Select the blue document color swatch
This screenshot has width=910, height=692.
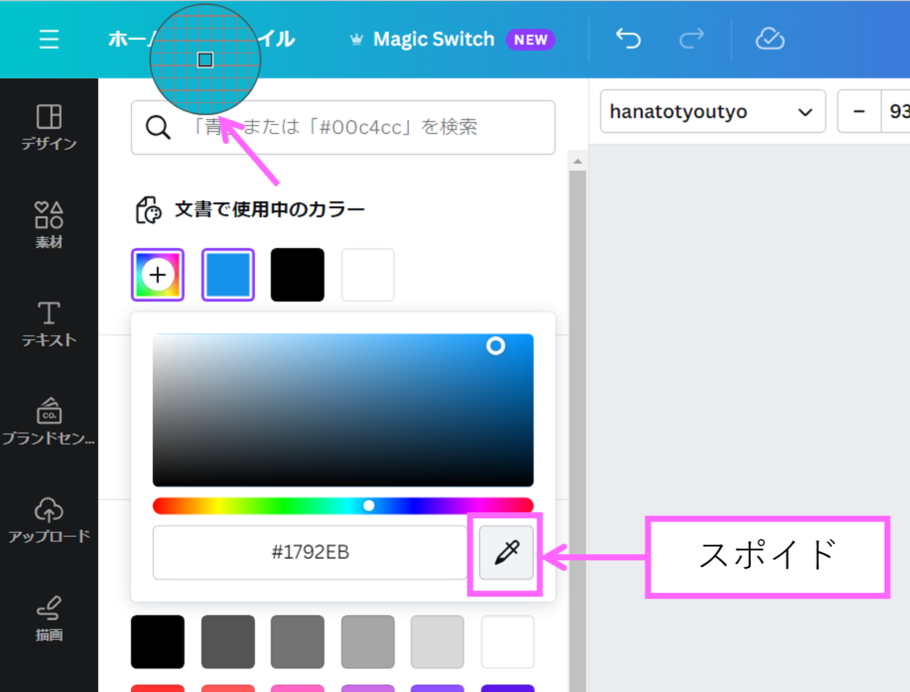click(228, 275)
